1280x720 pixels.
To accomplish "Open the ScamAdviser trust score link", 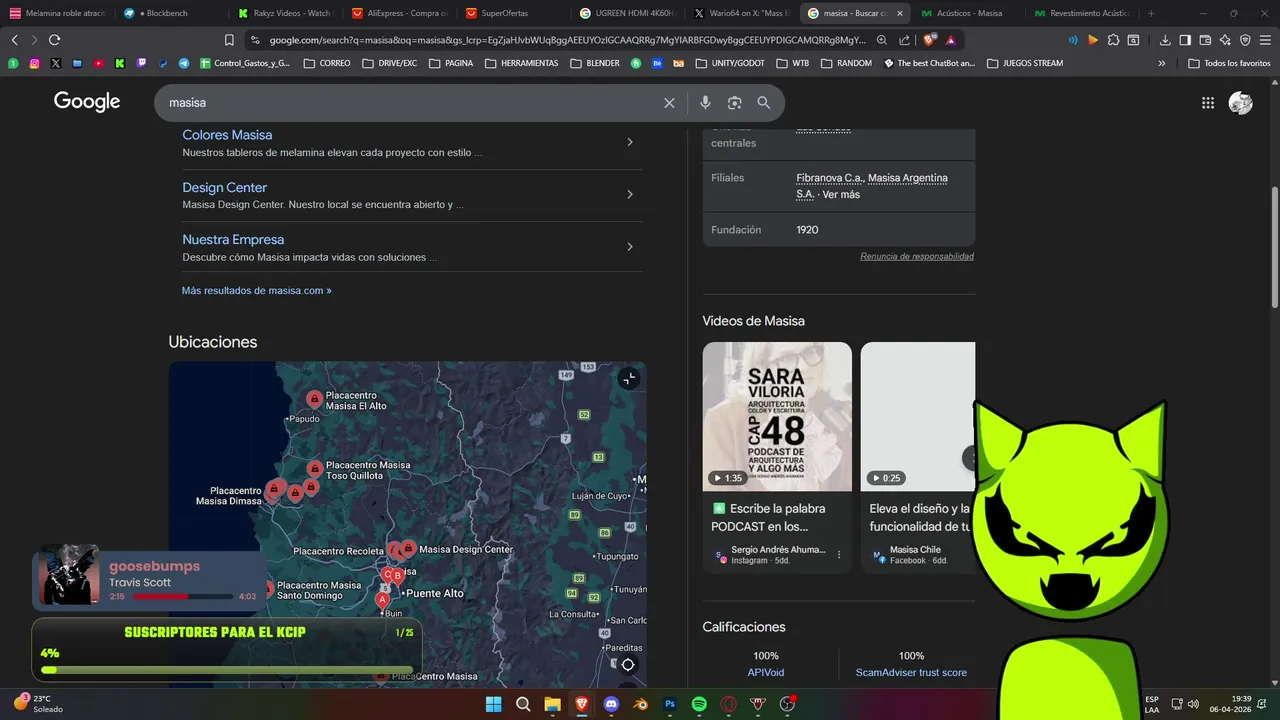I will point(911,673).
